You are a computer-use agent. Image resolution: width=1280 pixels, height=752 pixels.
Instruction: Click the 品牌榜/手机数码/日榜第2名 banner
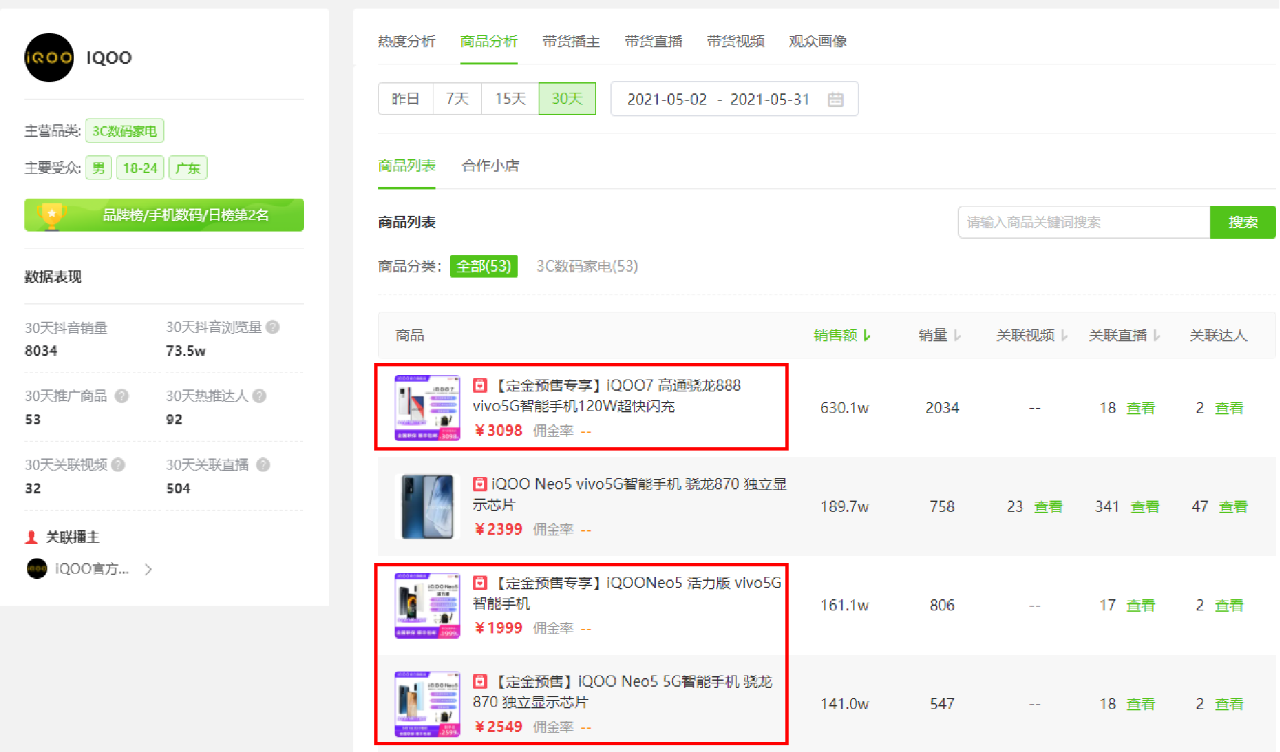click(164, 215)
